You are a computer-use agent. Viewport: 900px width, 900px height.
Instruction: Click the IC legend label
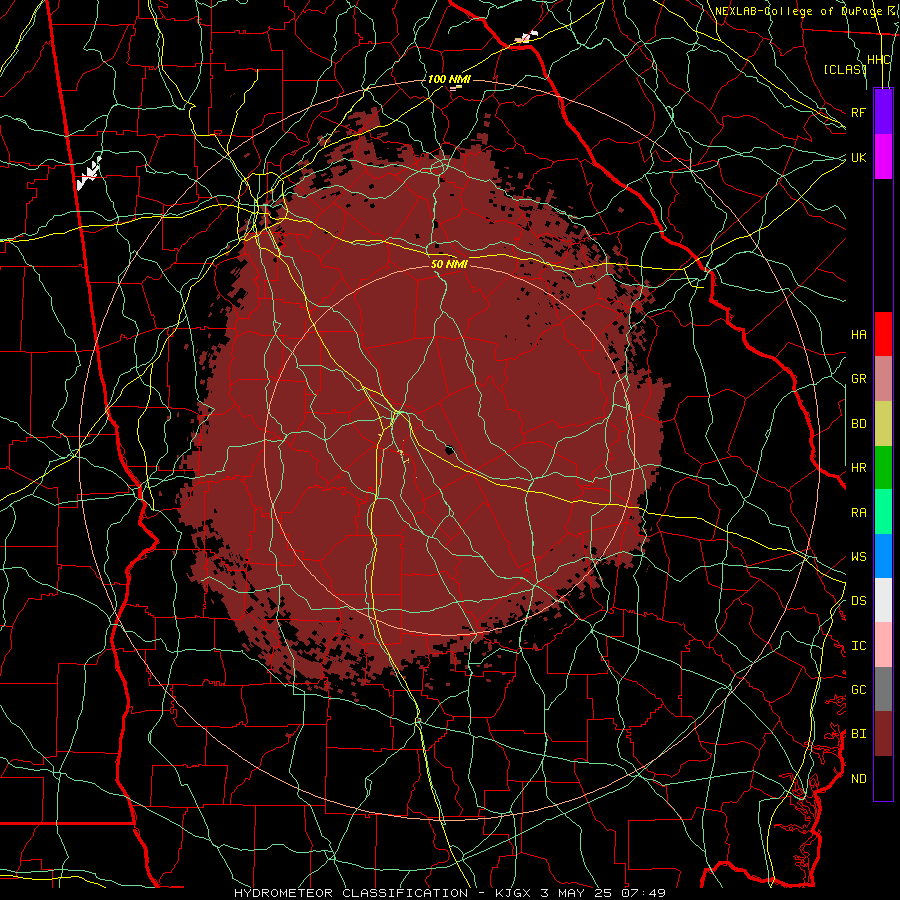pyautogui.click(x=858, y=646)
